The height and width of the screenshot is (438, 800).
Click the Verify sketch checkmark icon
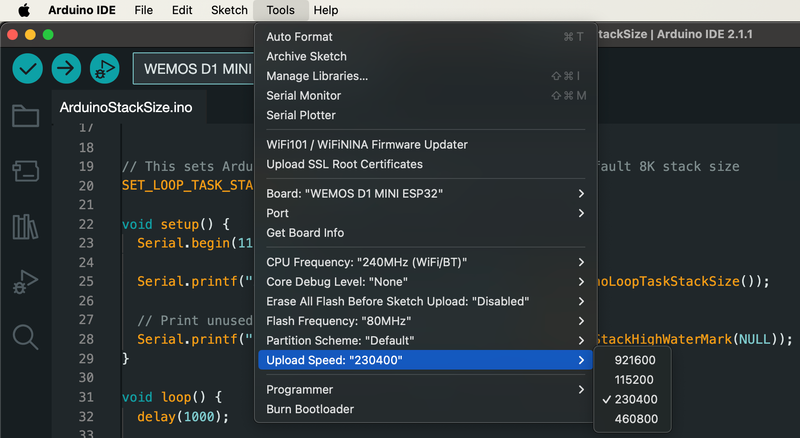pos(28,68)
